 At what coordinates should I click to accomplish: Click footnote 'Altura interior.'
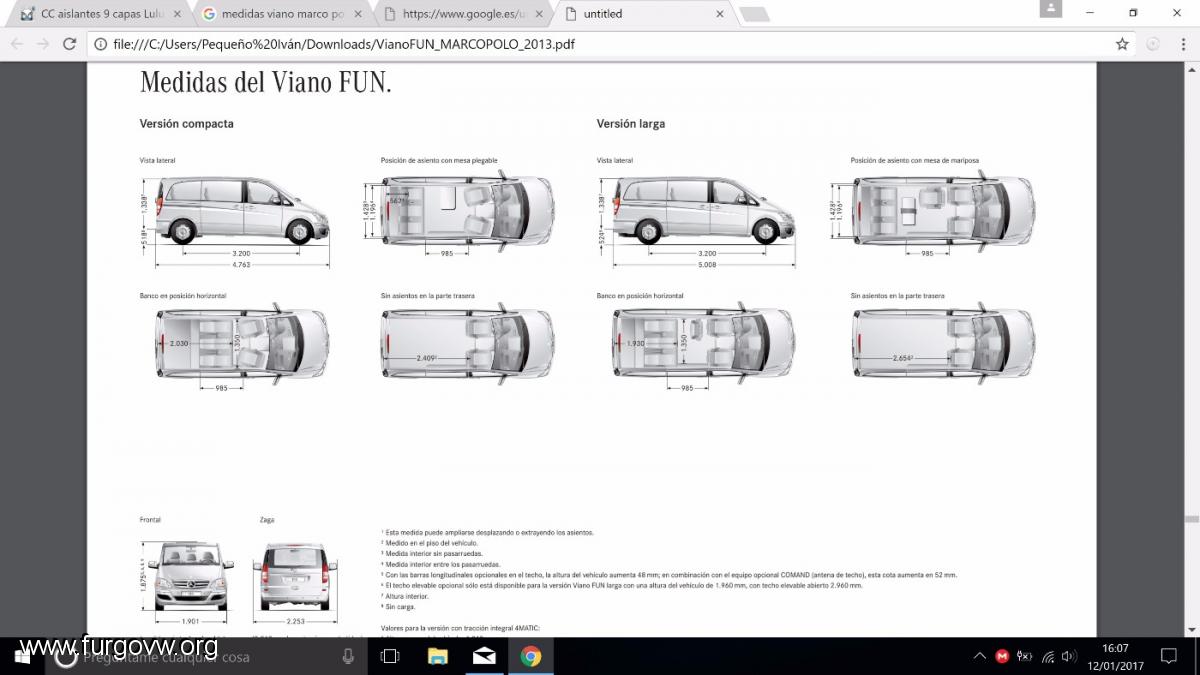point(406,596)
